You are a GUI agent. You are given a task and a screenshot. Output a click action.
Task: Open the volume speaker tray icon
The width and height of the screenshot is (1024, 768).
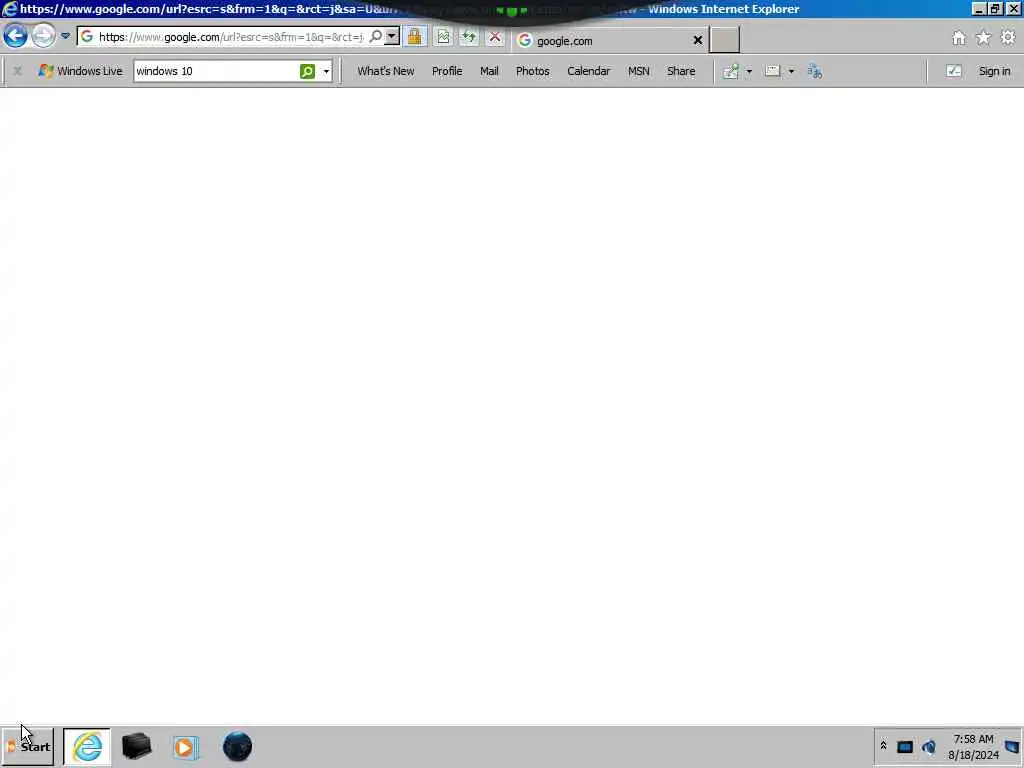coord(929,746)
